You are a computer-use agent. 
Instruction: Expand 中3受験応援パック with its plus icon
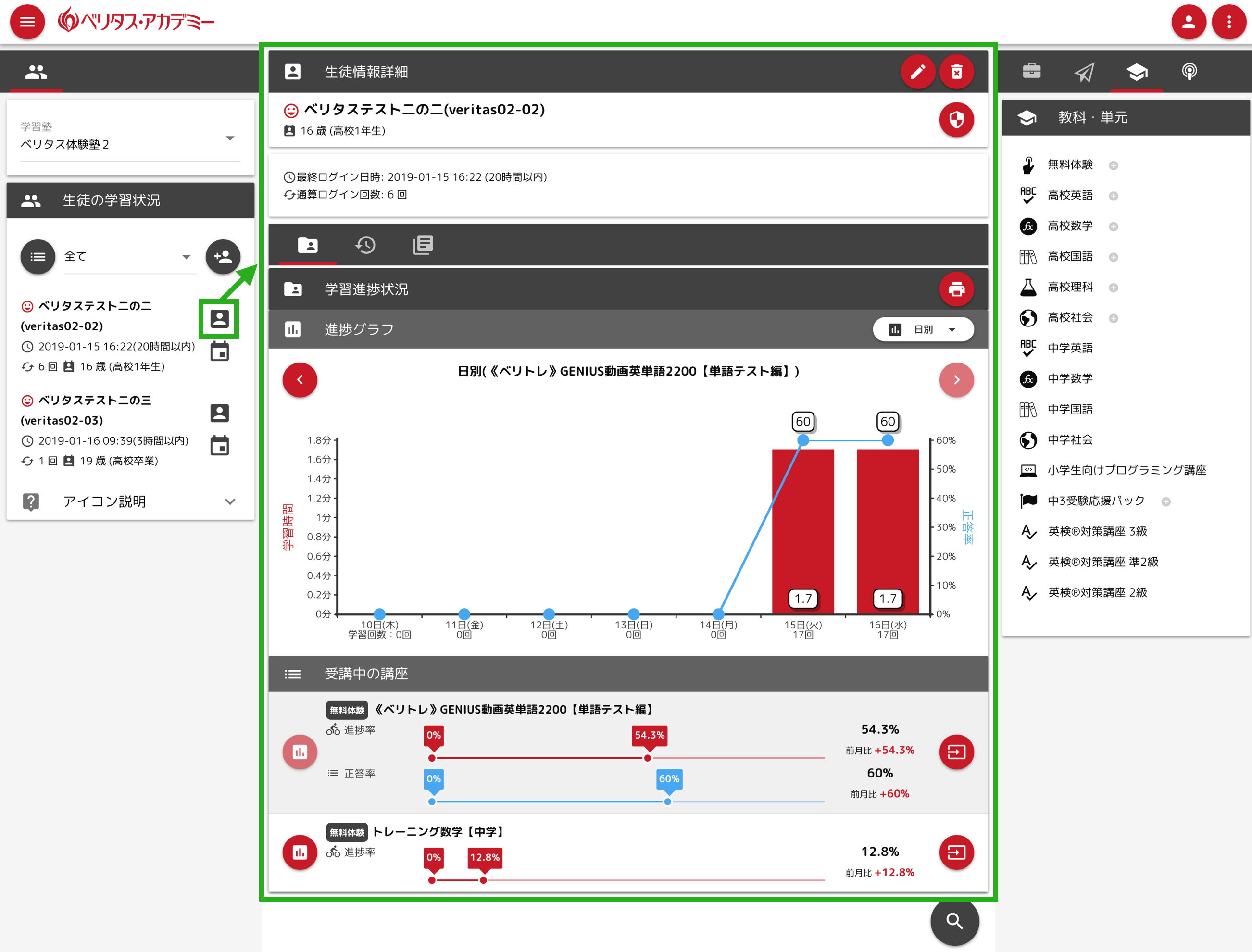pyautogui.click(x=1165, y=501)
